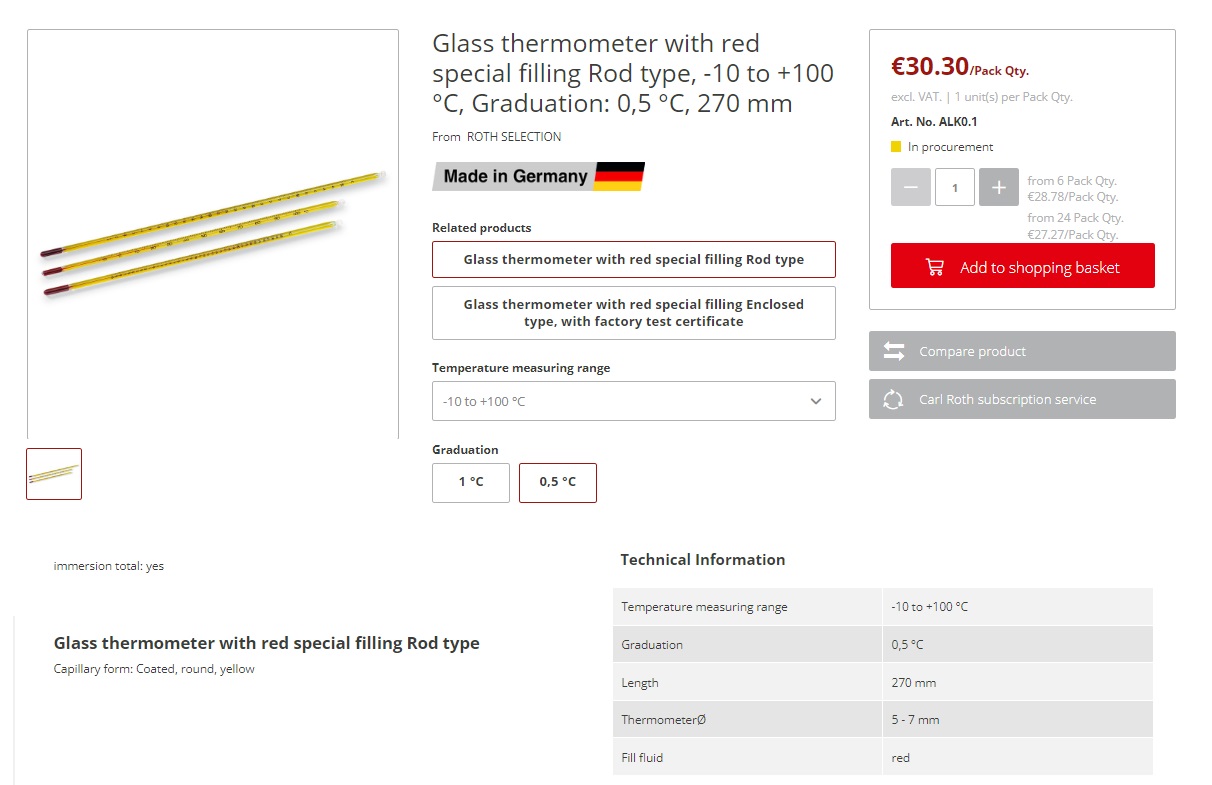The image size is (1212, 785).
Task: Decrease quantity with the minus button
Action: point(910,188)
